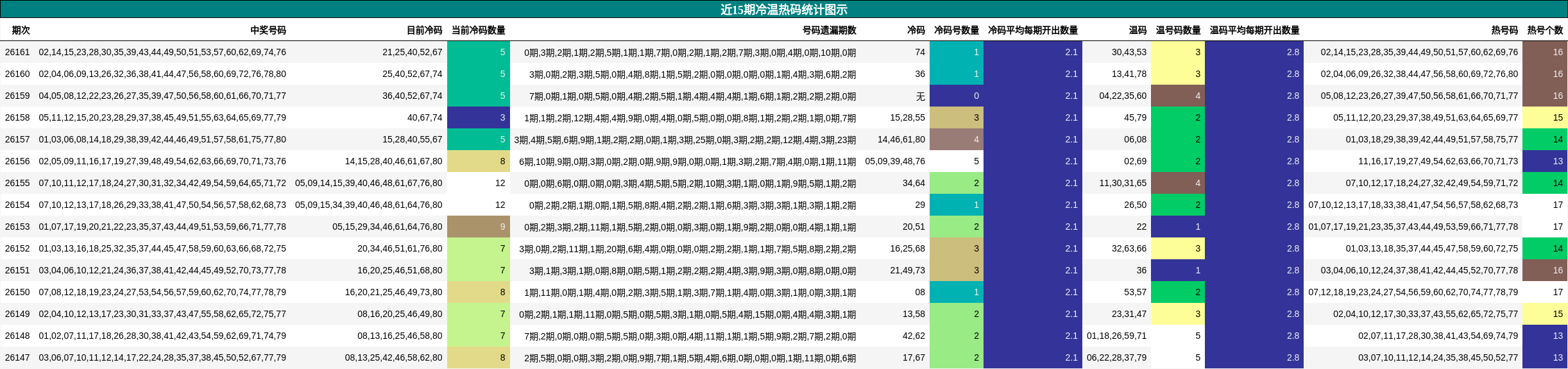Click warm code cell 01,18,26,59,71
The image size is (1568, 369).
pos(1117,336)
